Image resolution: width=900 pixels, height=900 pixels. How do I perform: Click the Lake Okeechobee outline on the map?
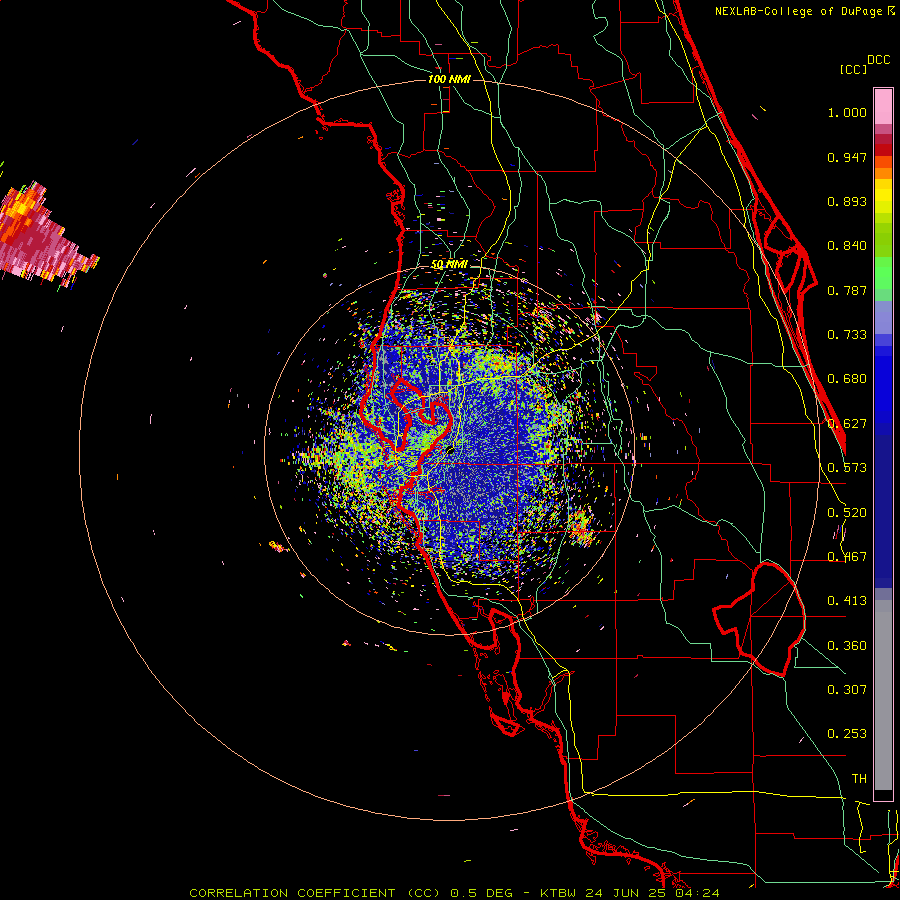759,619
